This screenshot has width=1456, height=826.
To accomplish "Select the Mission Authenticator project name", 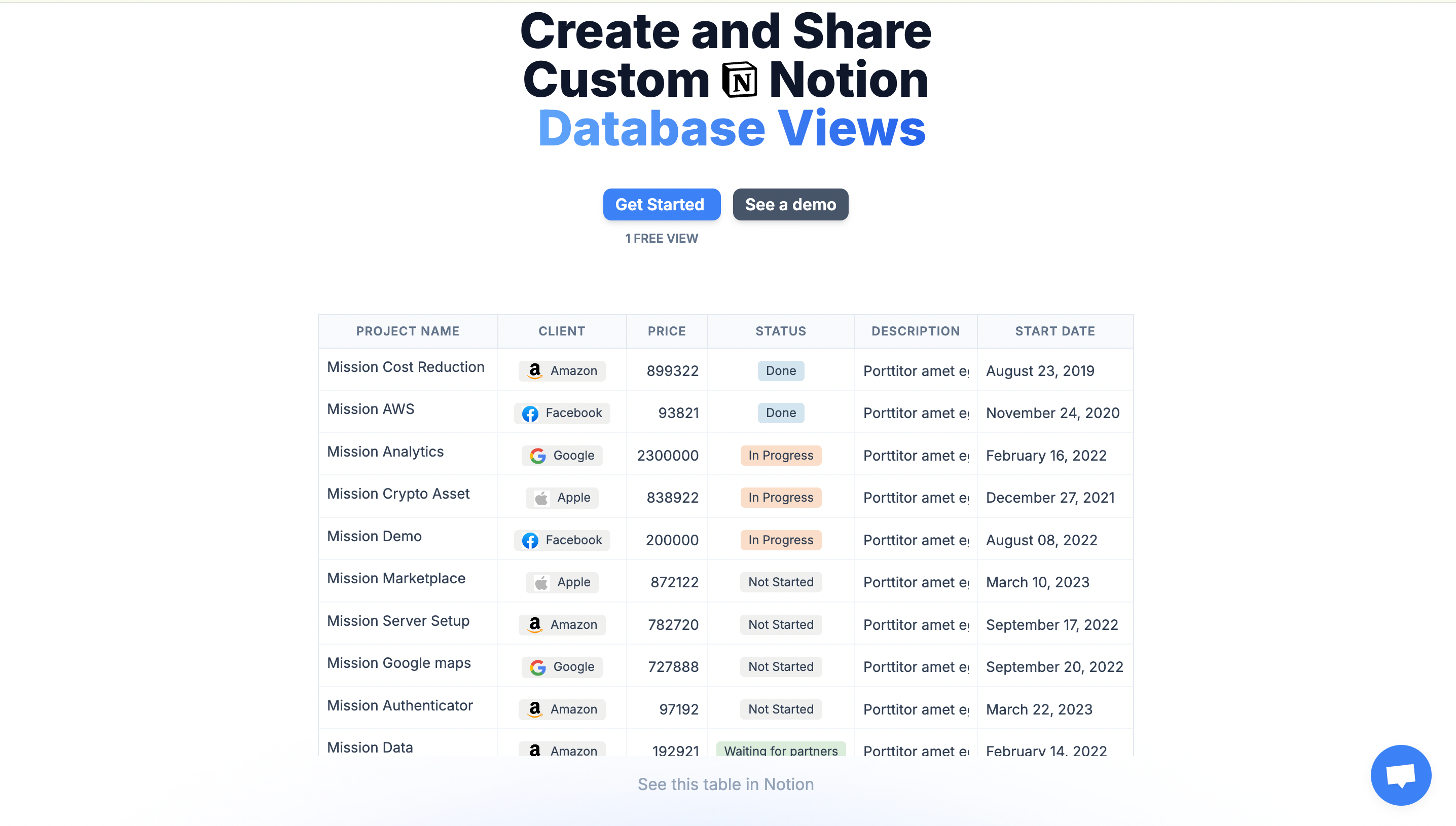I will [x=400, y=705].
